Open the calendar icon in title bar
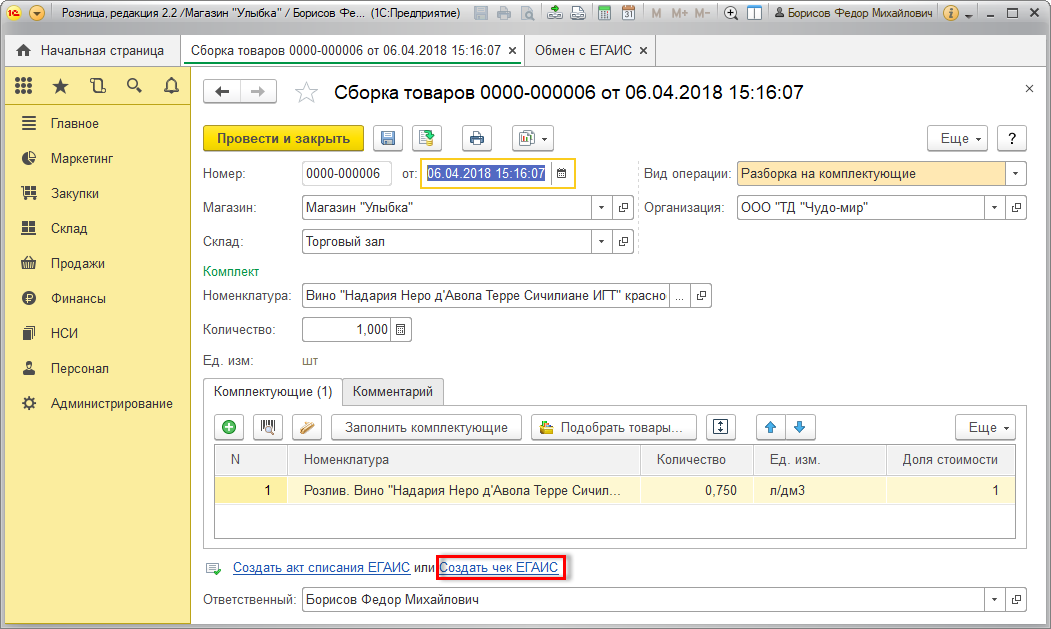Image resolution: width=1051 pixels, height=629 pixels. click(628, 13)
